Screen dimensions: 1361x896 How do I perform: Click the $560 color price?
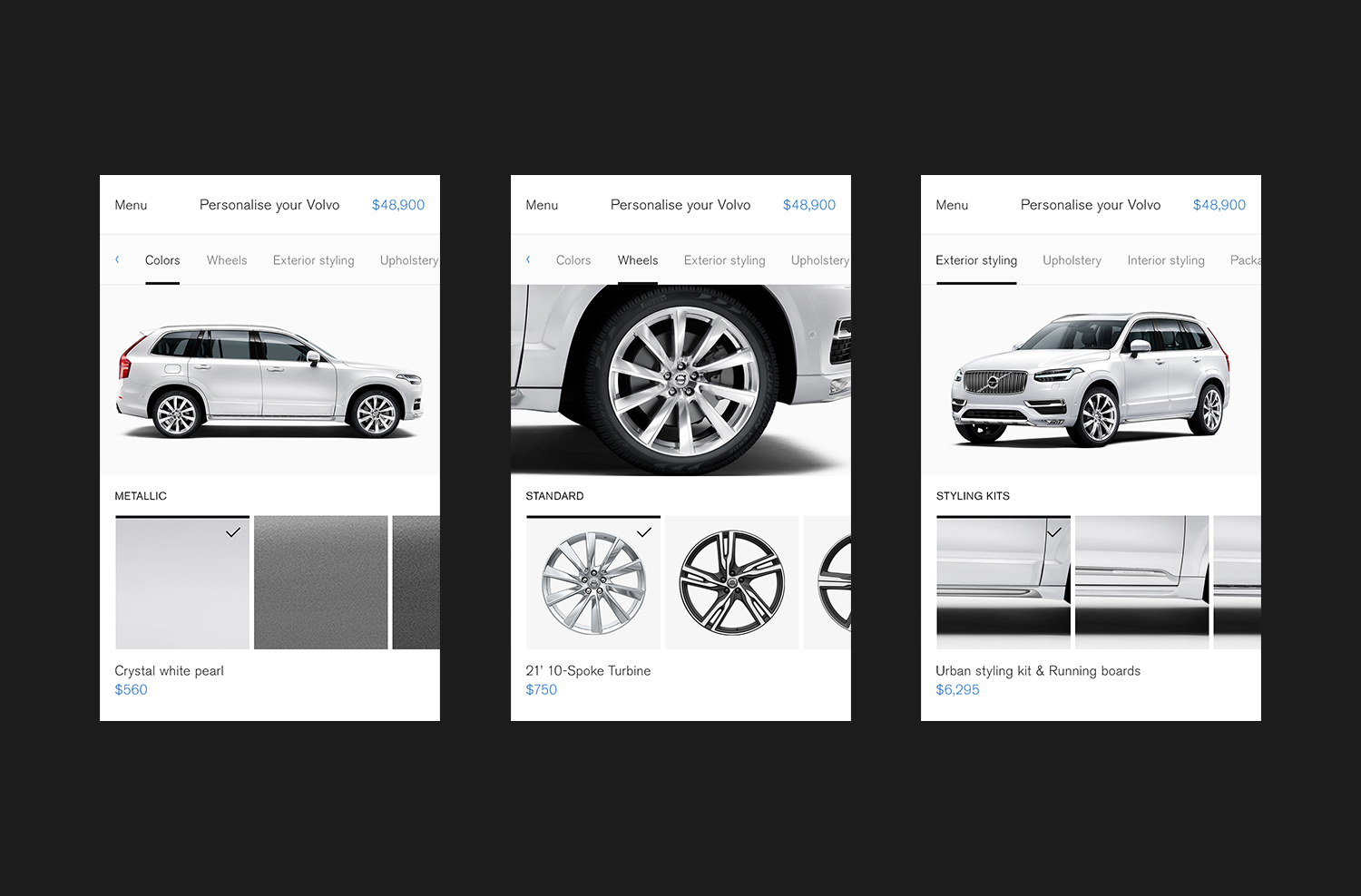131,690
